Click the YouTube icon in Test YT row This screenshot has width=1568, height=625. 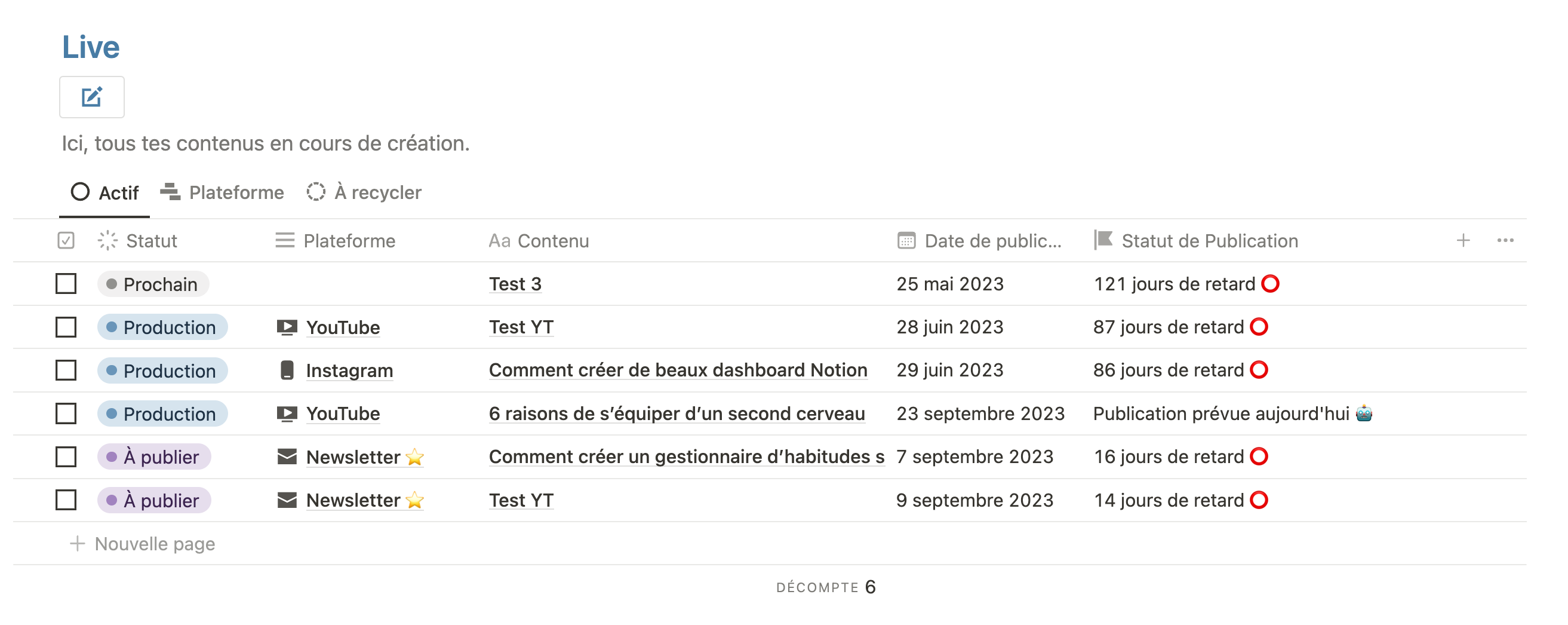click(x=287, y=327)
